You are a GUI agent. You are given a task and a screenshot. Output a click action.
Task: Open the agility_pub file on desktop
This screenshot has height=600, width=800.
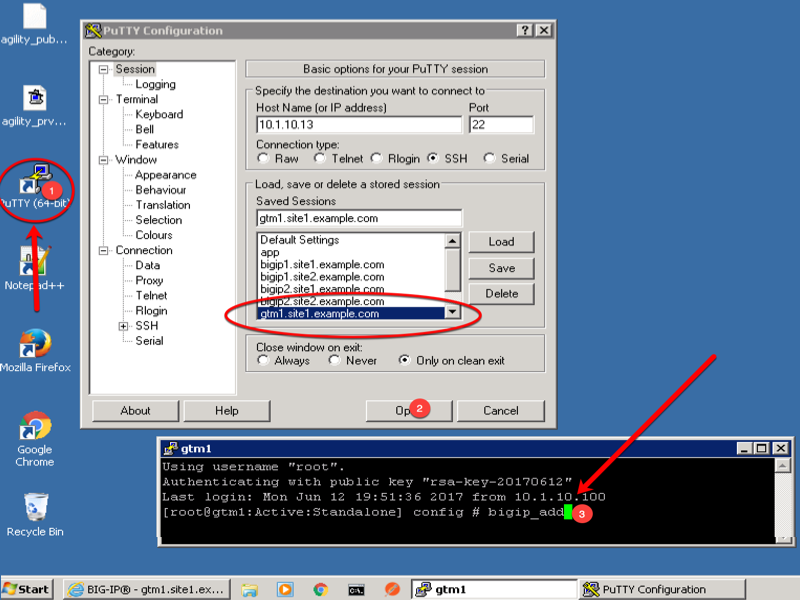34,24
